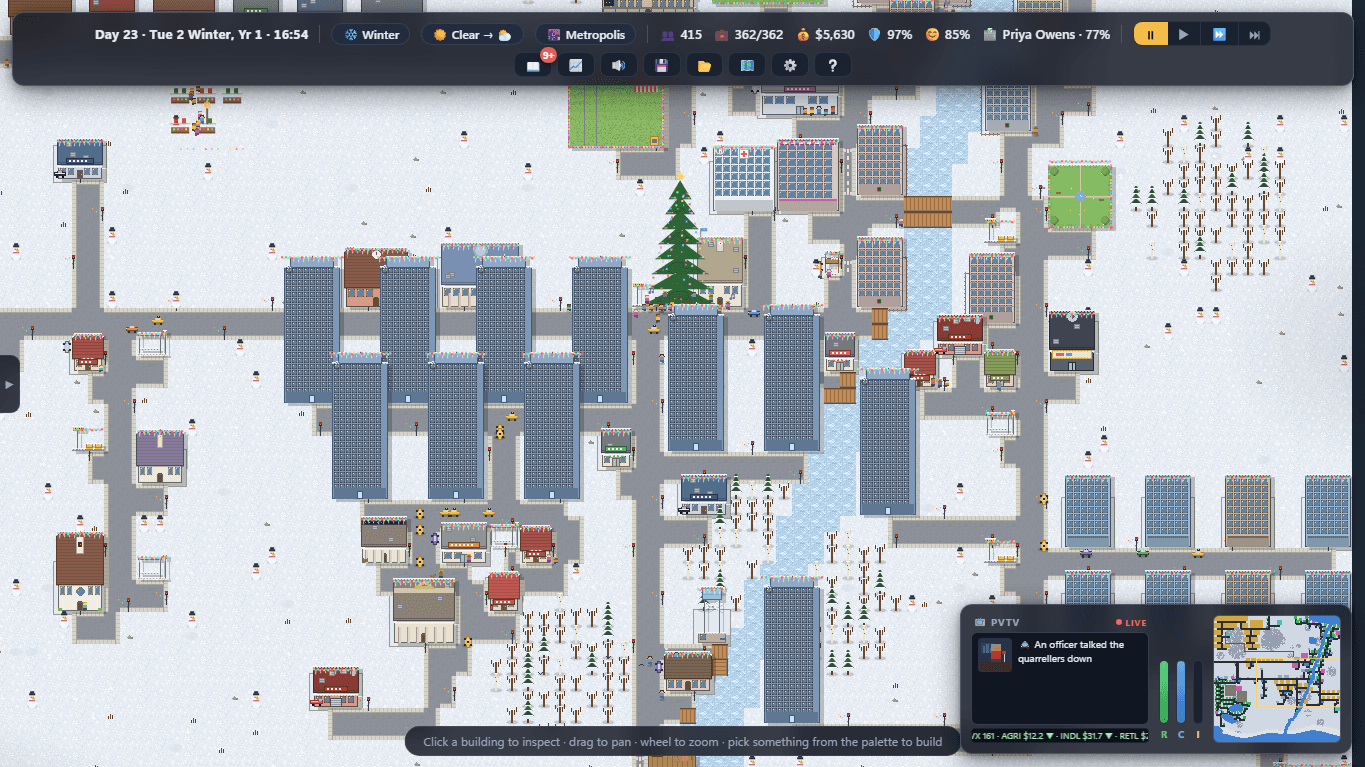Open the statistics chart panel
Viewport: 1365px width, 767px height.
tap(576, 65)
